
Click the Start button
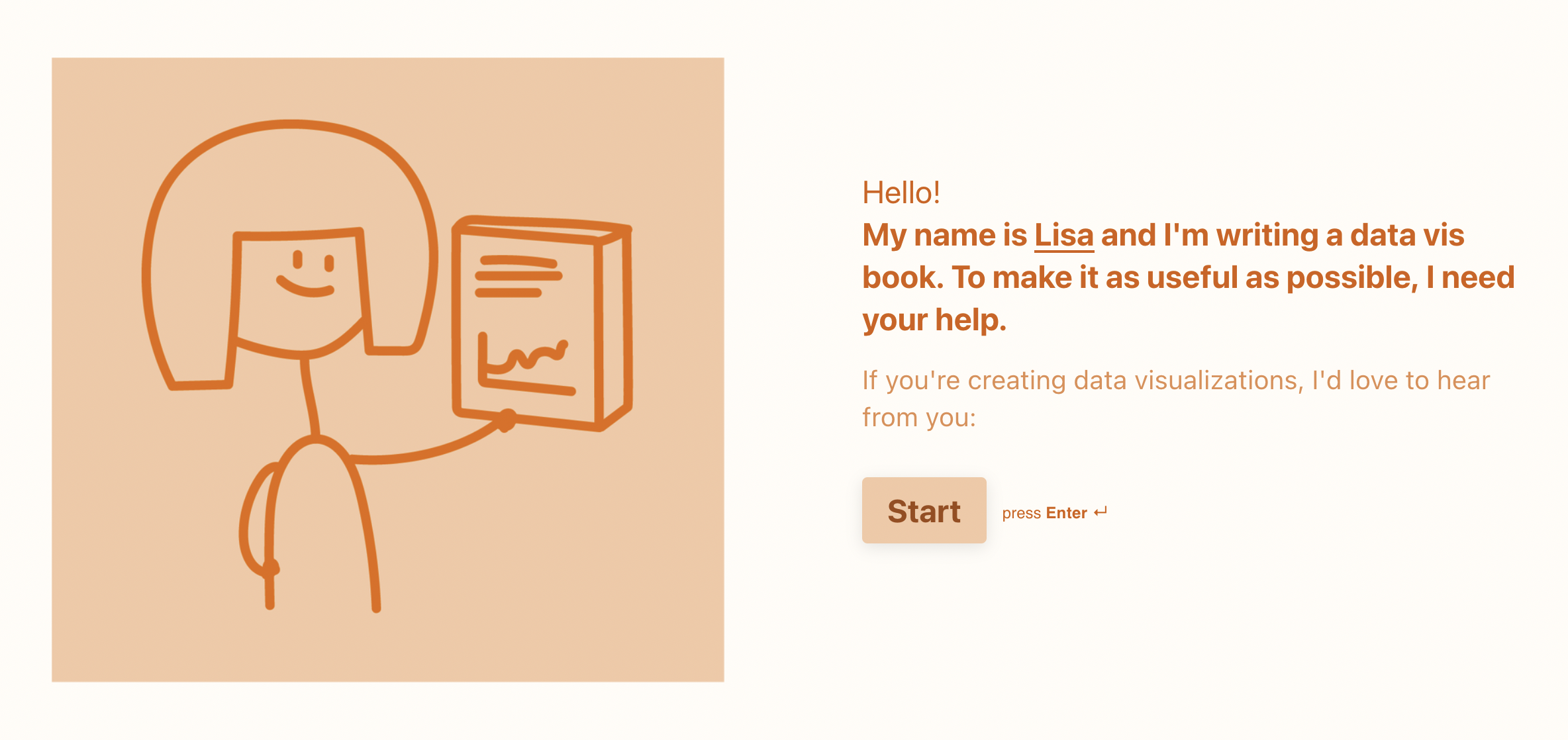coord(924,510)
